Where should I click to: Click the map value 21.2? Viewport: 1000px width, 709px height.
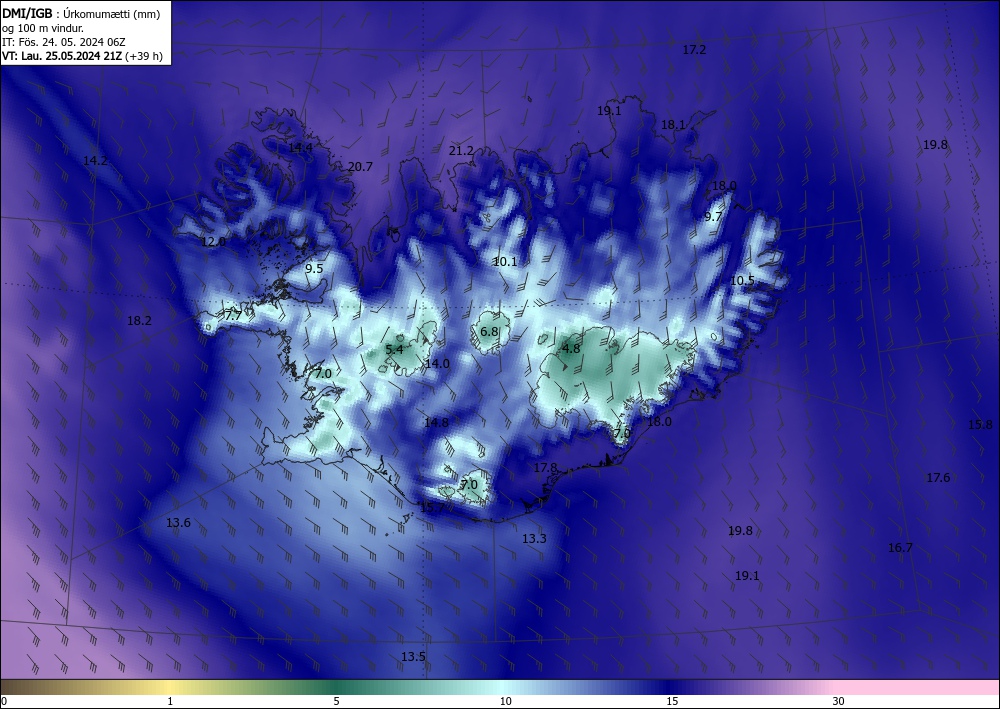click(x=461, y=151)
